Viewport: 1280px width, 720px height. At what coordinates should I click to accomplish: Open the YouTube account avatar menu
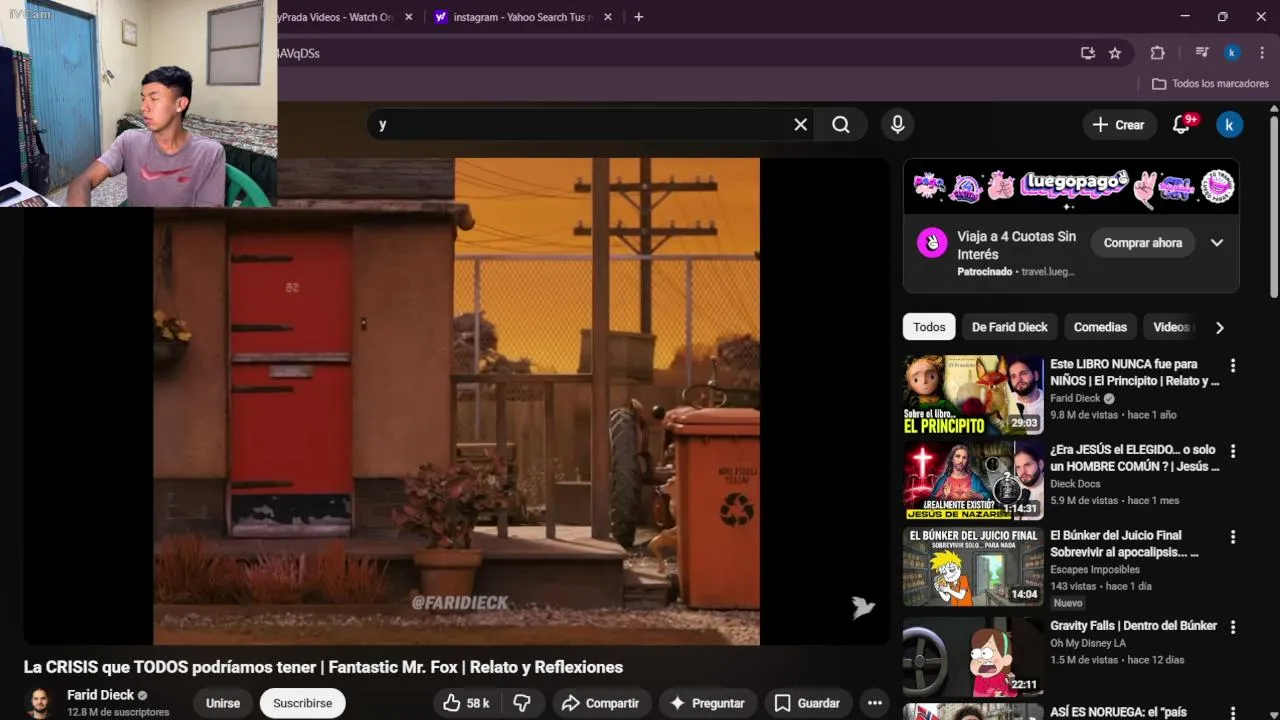[x=1229, y=124]
